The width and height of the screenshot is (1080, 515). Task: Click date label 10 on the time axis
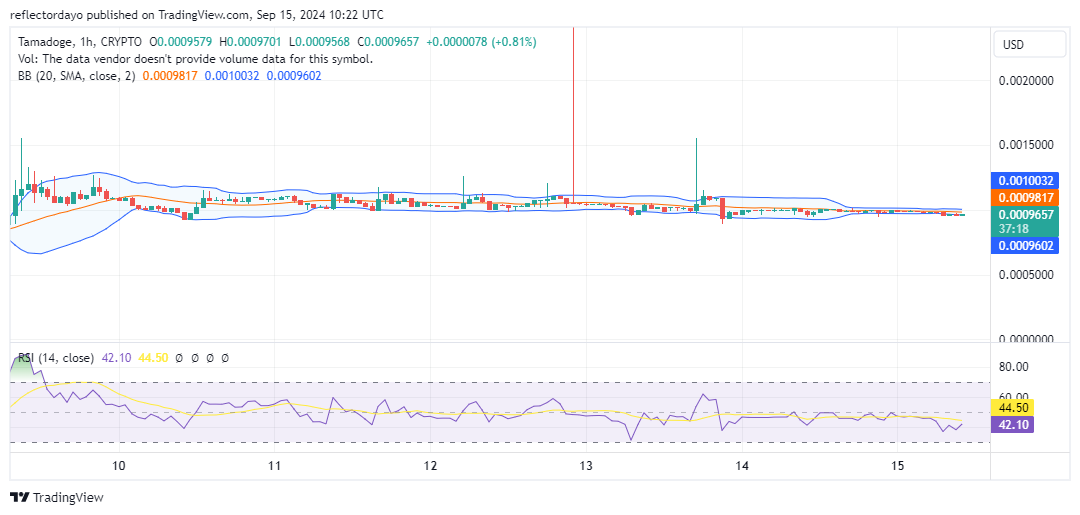pos(118,465)
